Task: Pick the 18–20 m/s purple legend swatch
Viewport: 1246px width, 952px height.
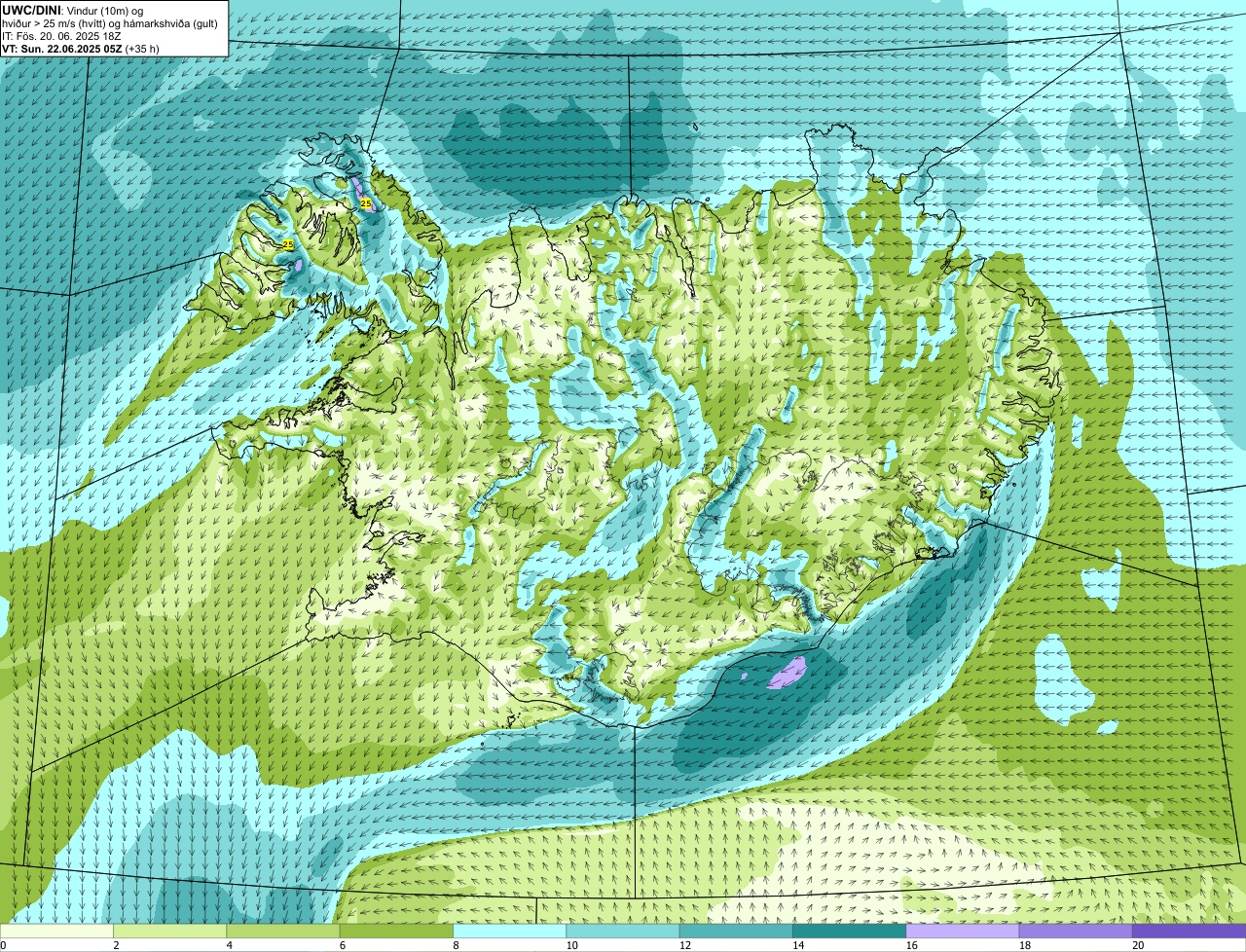Action: 1075,931
